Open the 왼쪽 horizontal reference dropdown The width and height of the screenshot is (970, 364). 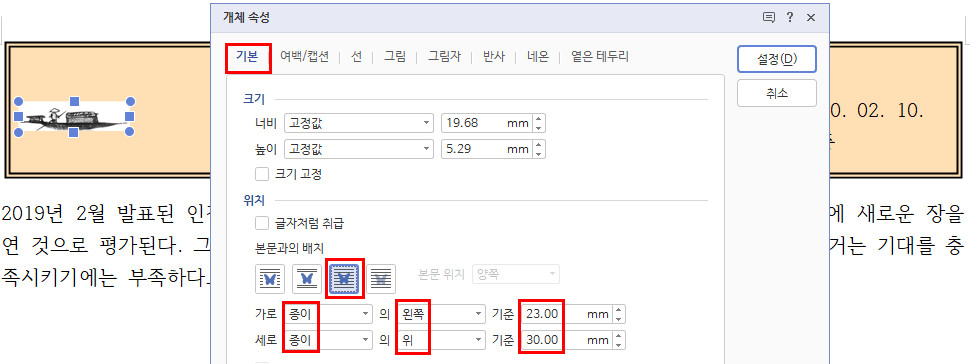pos(441,314)
